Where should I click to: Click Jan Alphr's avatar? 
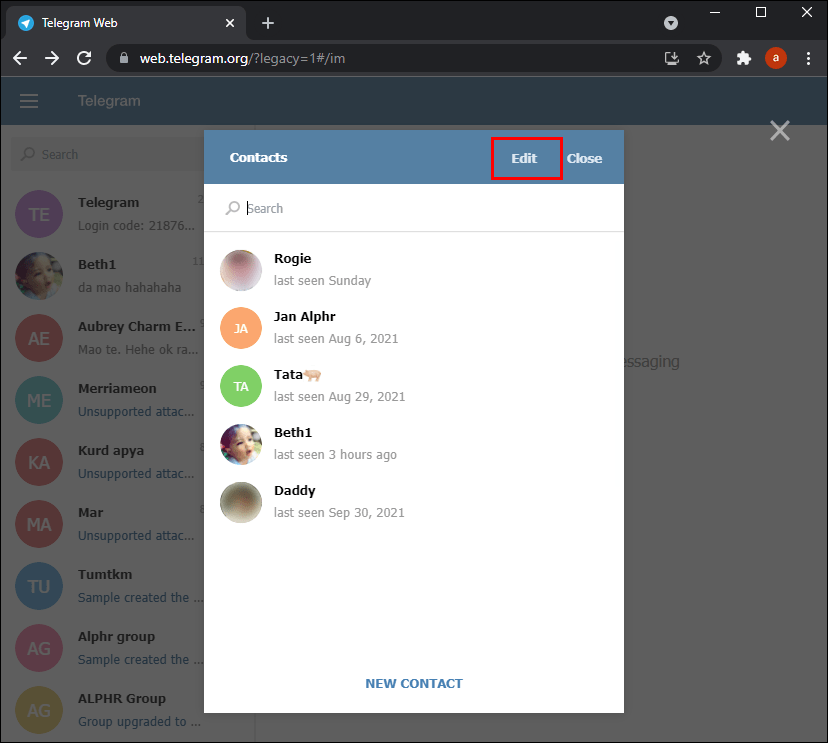240,328
